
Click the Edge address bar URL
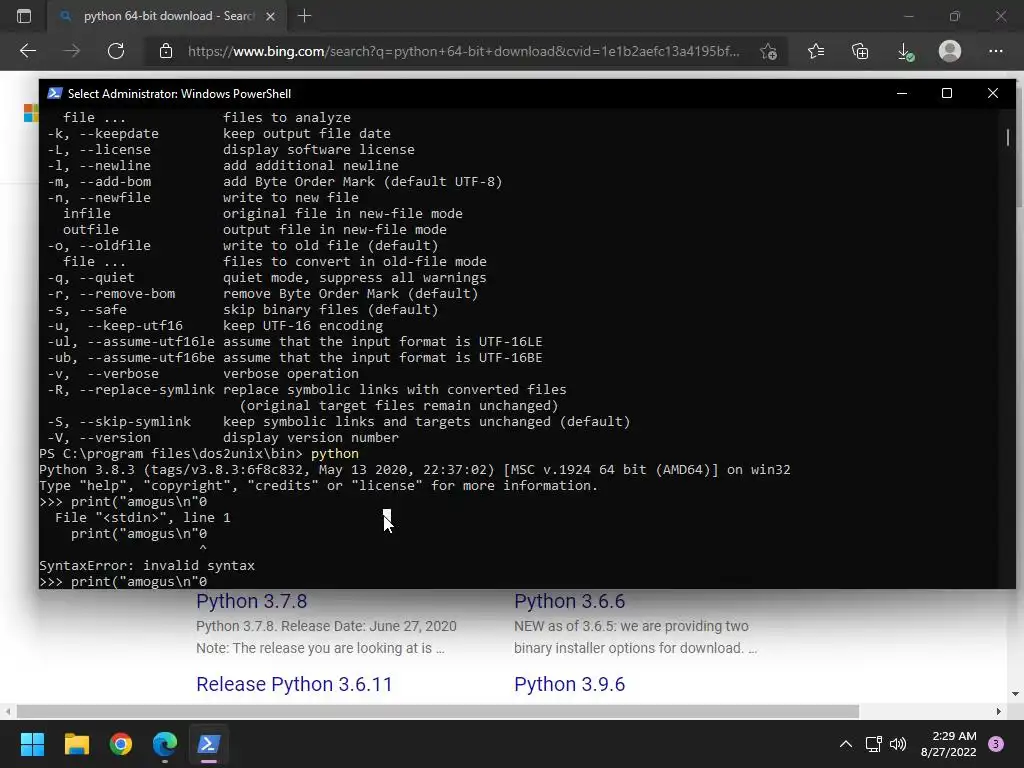click(x=464, y=51)
